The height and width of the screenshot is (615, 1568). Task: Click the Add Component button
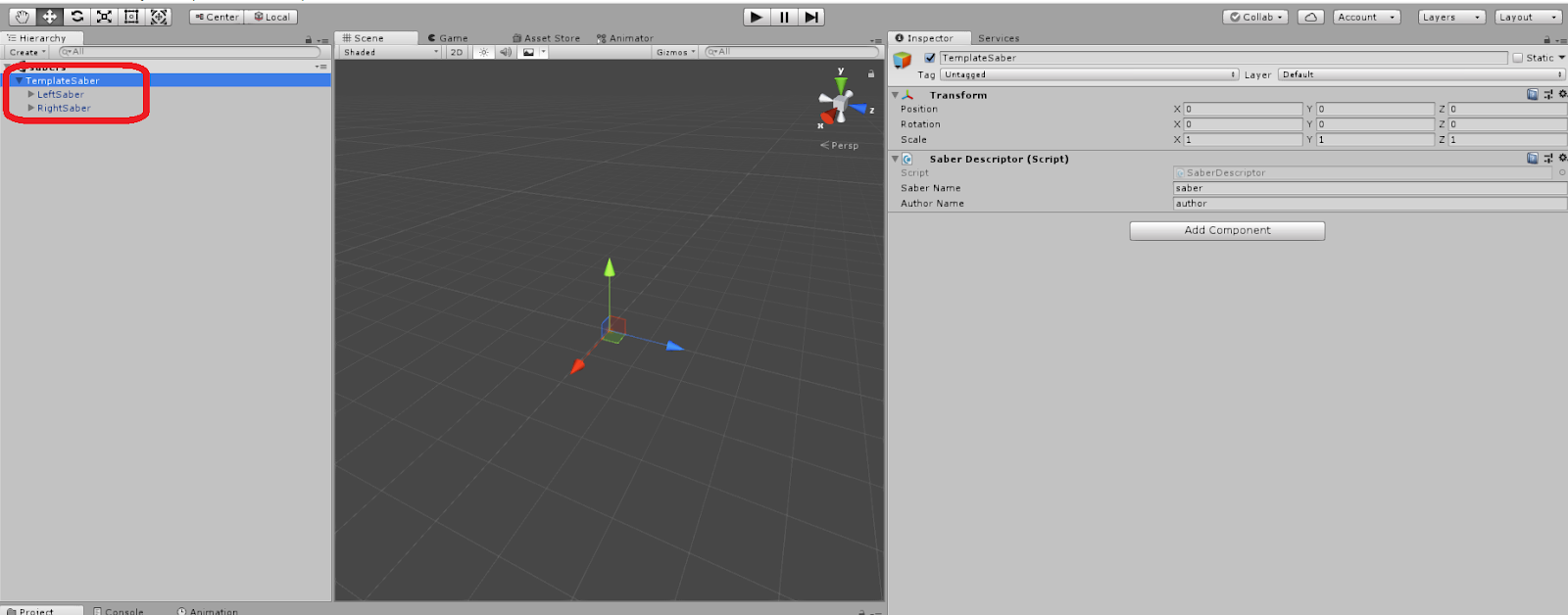[x=1227, y=230]
